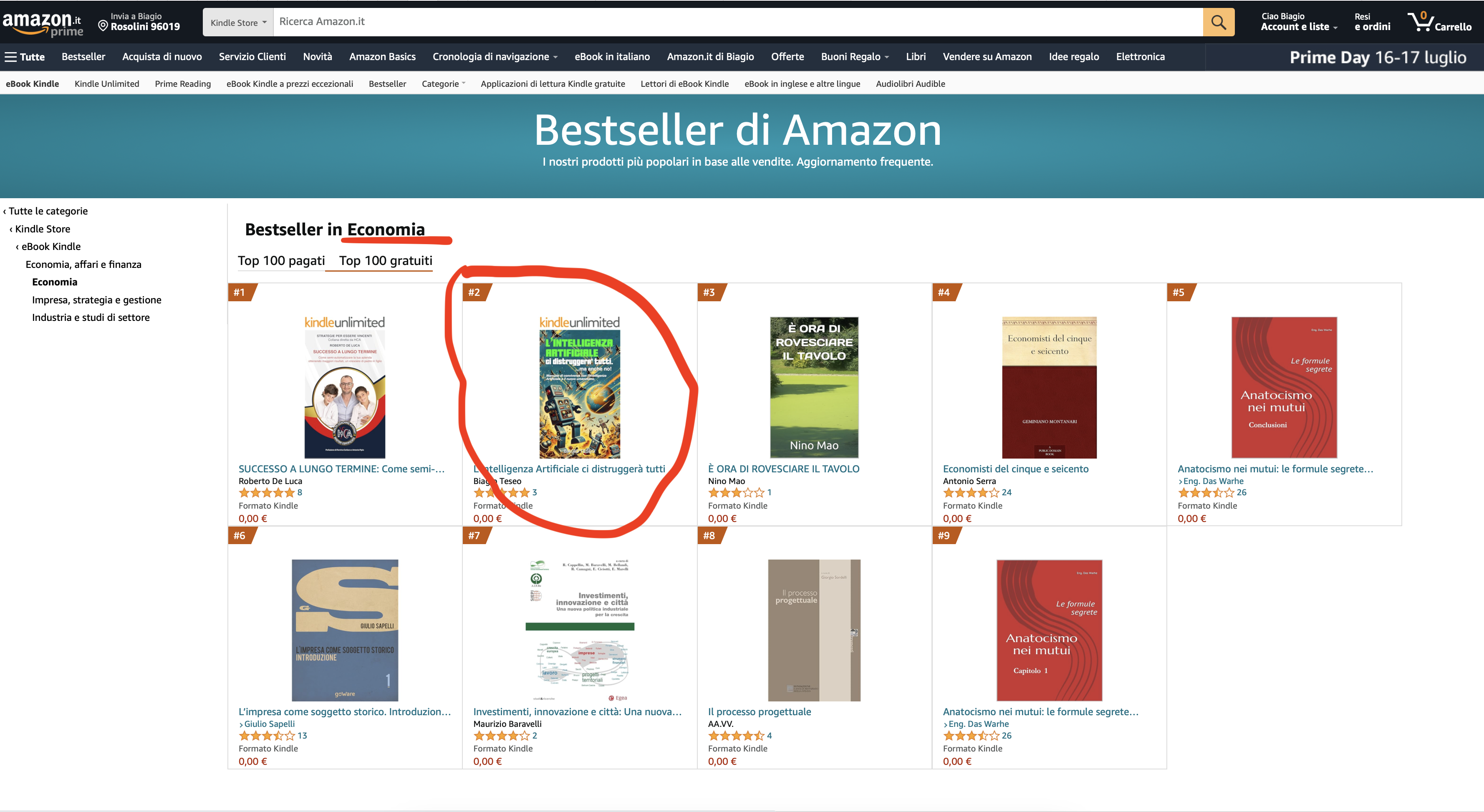Expand the Kindle Store search category dropdown
Screen dimensions: 1484x812
tap(238, 23)
